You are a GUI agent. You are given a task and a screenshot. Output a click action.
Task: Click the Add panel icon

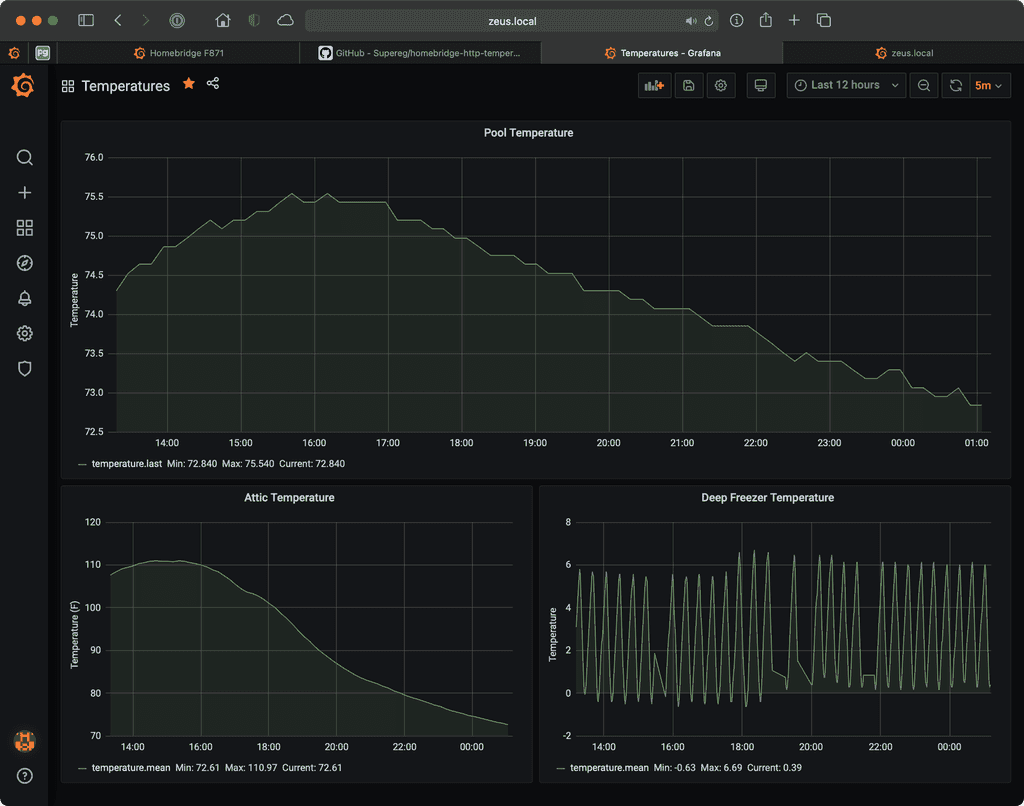655,86
